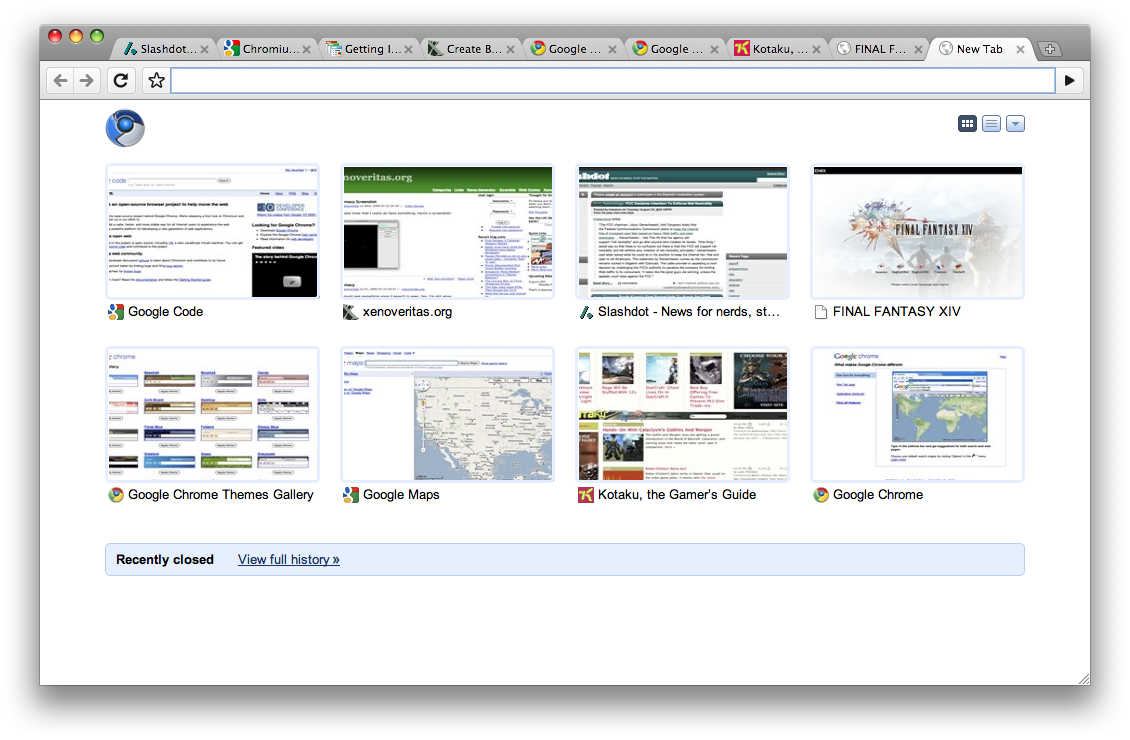1130x740 pixels.
Task: Open the Google Chrome page thumbnail
Action: [x=917, y=414]
